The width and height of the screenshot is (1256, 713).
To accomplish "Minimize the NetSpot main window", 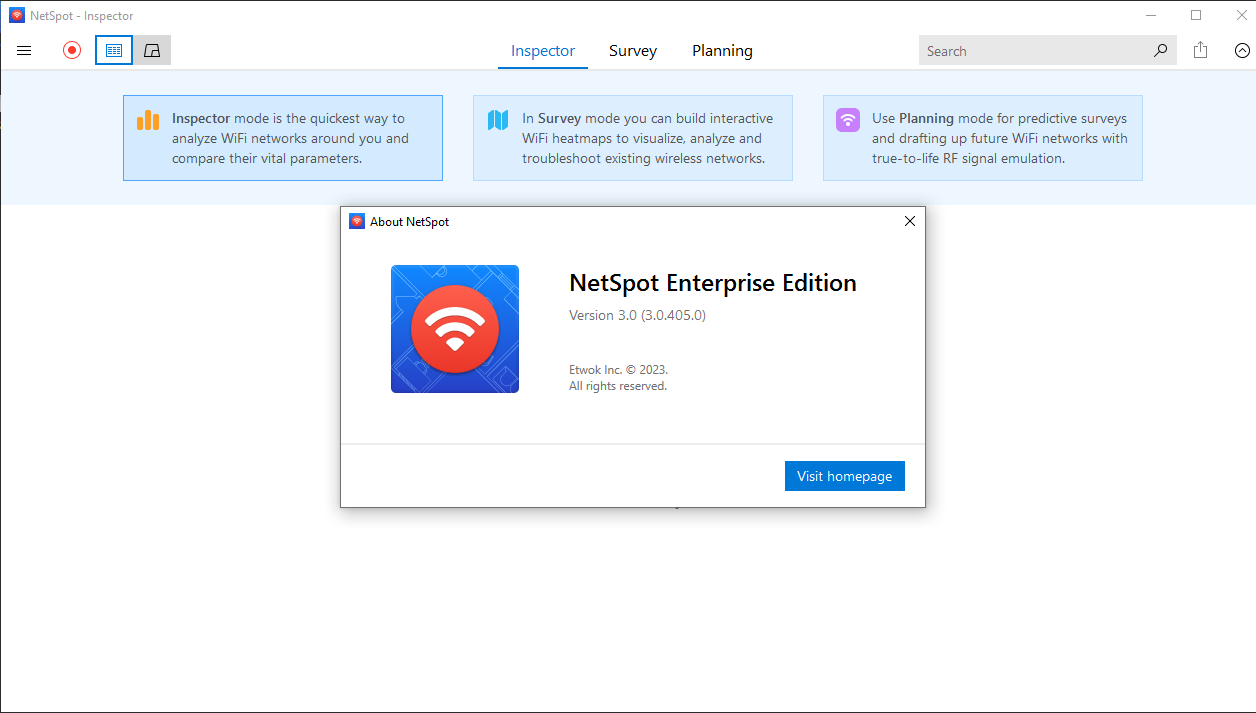I will [x=1150, y=15].
